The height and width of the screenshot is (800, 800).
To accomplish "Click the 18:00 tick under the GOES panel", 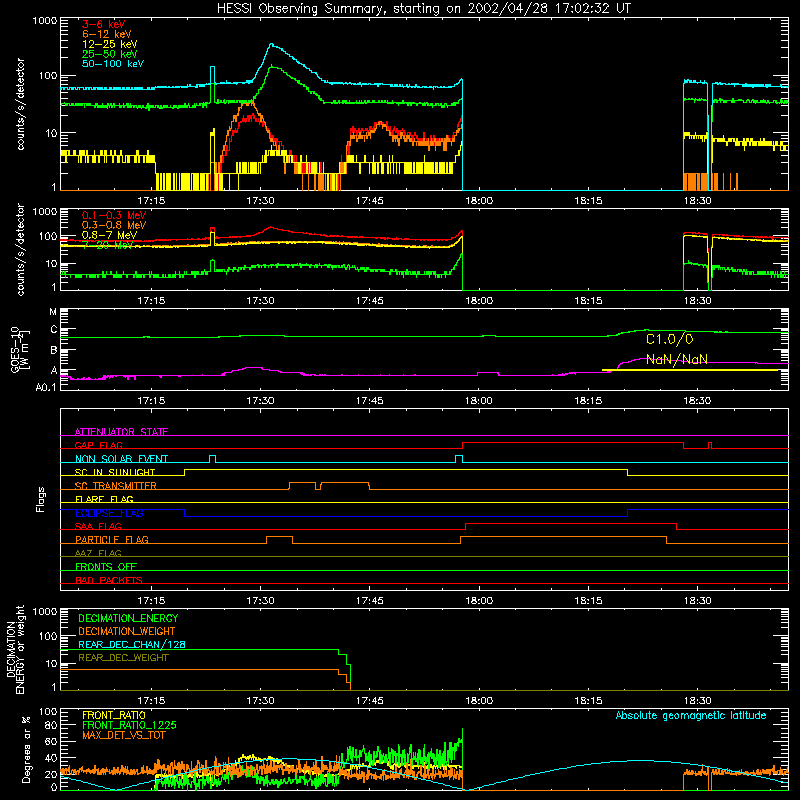I will (x=479, y=401).
